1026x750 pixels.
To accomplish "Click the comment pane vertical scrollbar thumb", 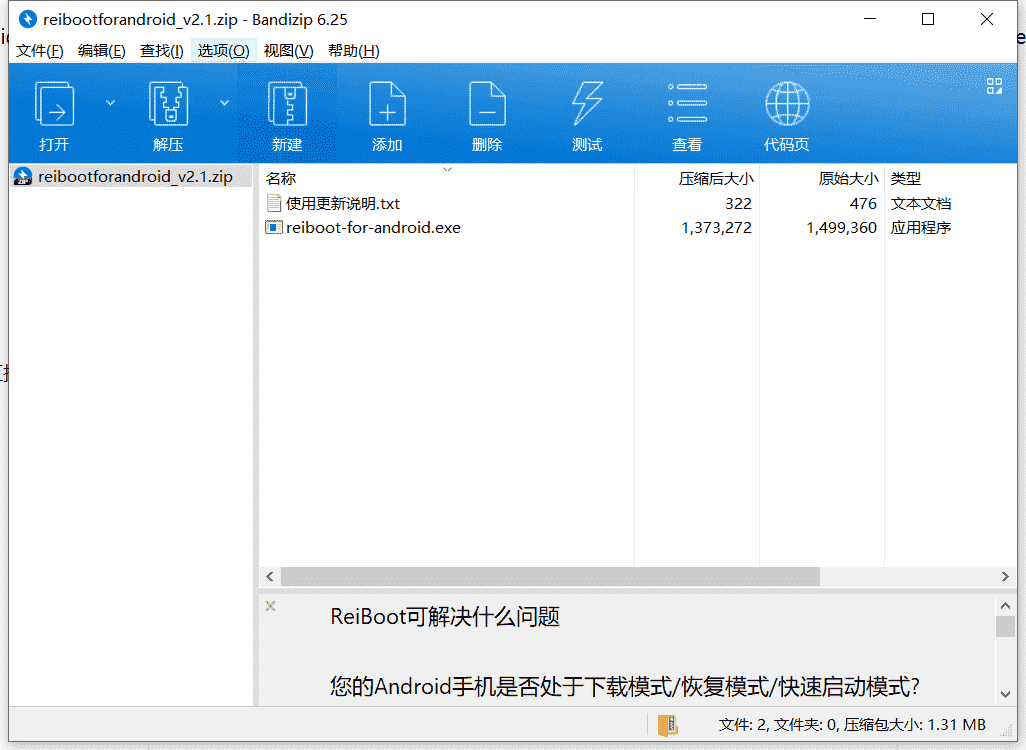I will [1005, 626].
